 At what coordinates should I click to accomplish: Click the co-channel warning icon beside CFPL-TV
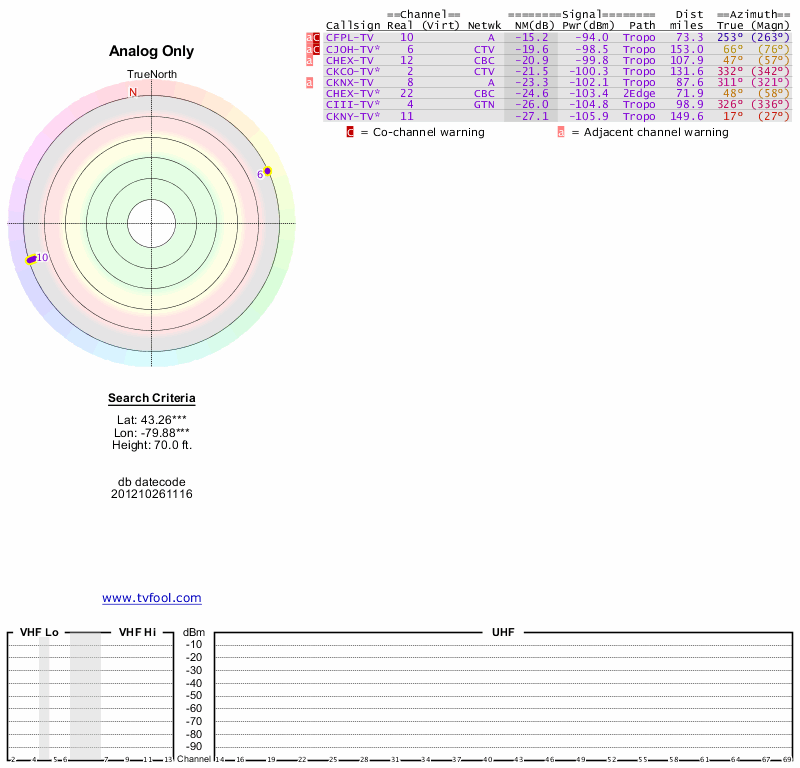(x=317, y=38)
